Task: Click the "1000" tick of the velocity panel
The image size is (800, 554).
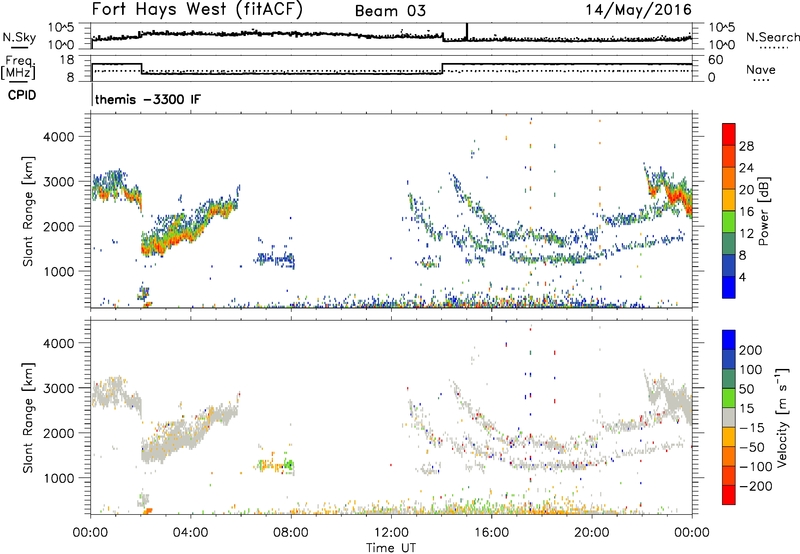Action: coord(58,478)
